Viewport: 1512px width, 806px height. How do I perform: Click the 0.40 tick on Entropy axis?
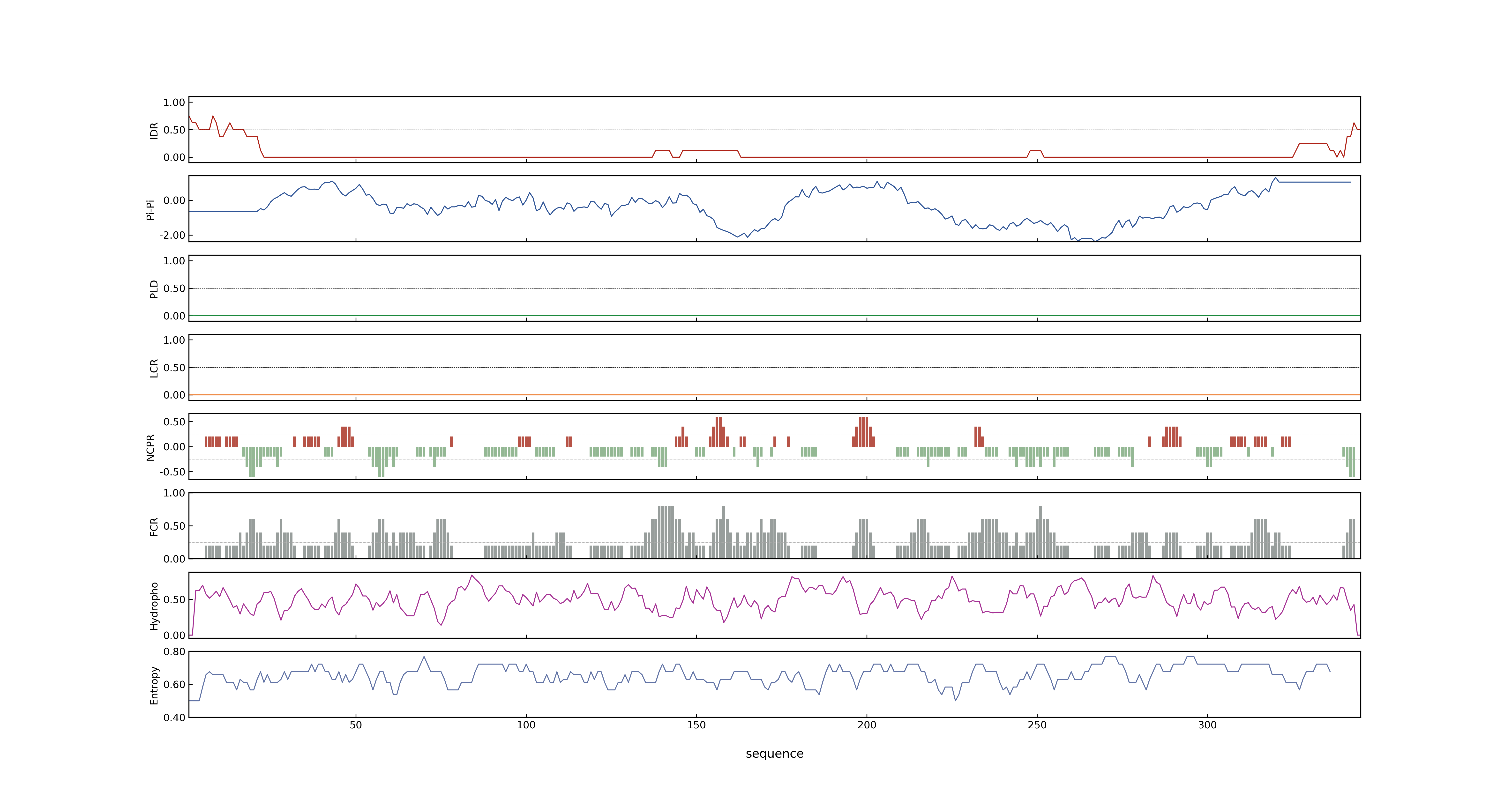pos(174,717)
